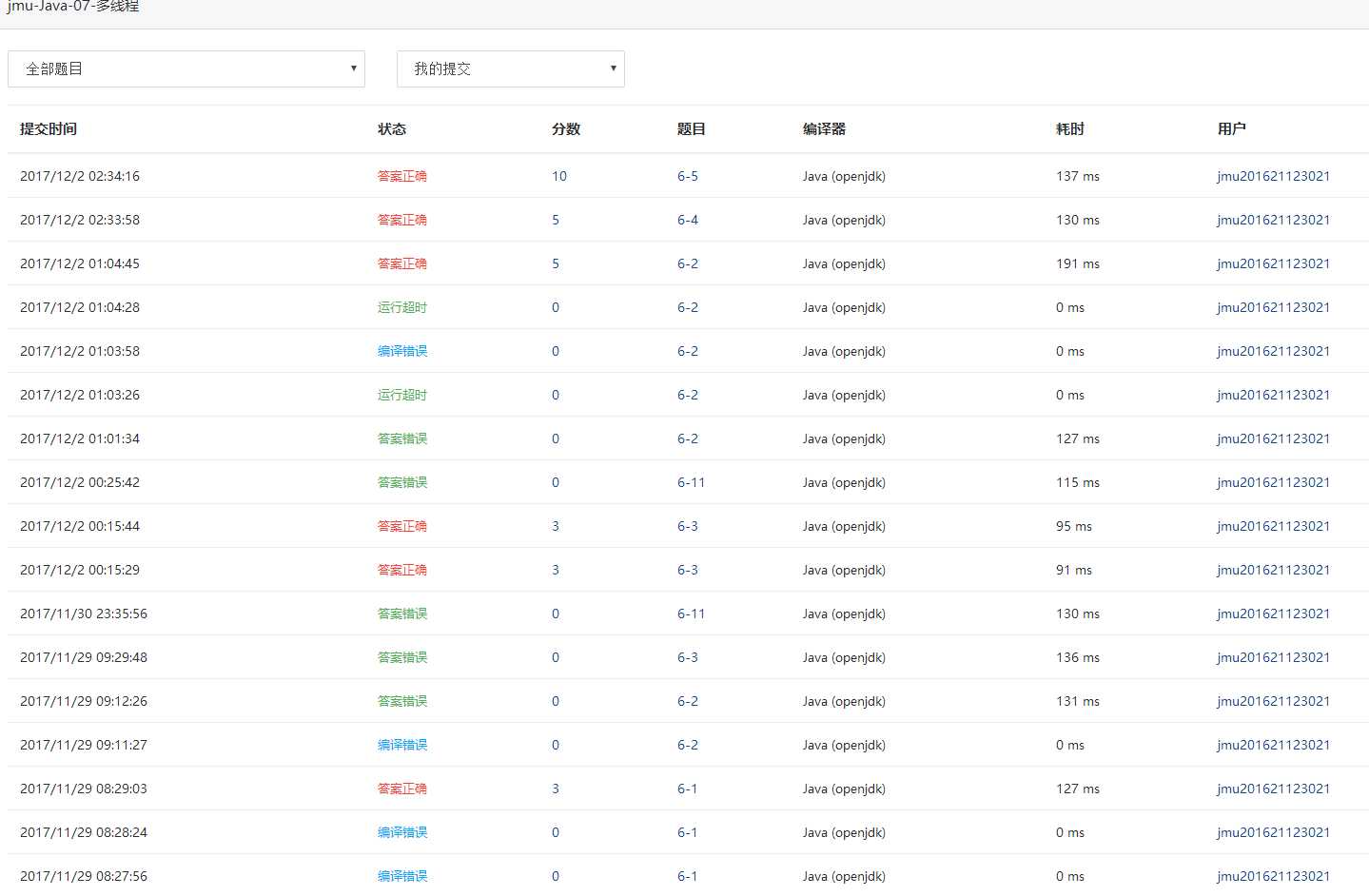Open 编译错误 status of 08:27:56 submission
1369x896 pixels.
coord(402,876)
